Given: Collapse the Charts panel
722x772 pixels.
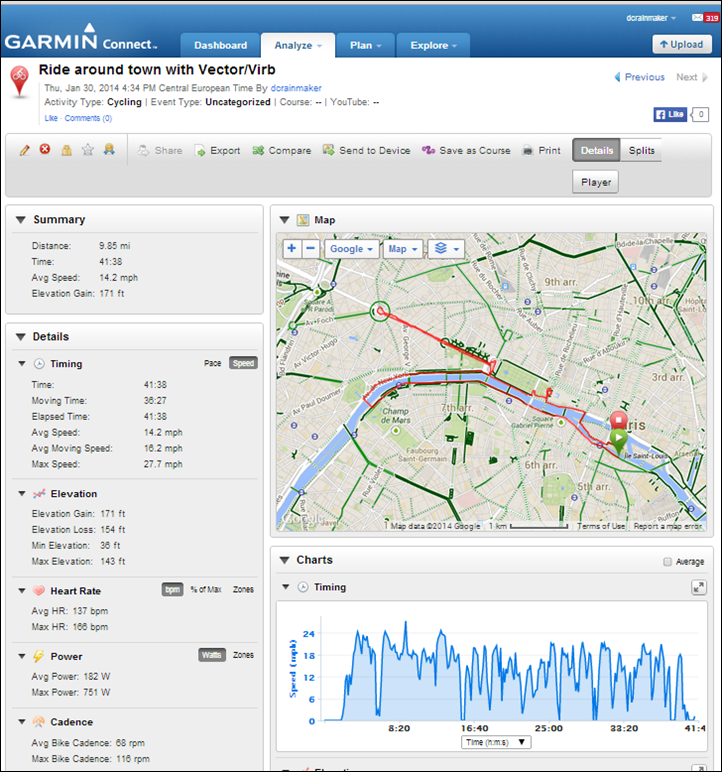Looking at the screenshot, I should coord(284,560).
